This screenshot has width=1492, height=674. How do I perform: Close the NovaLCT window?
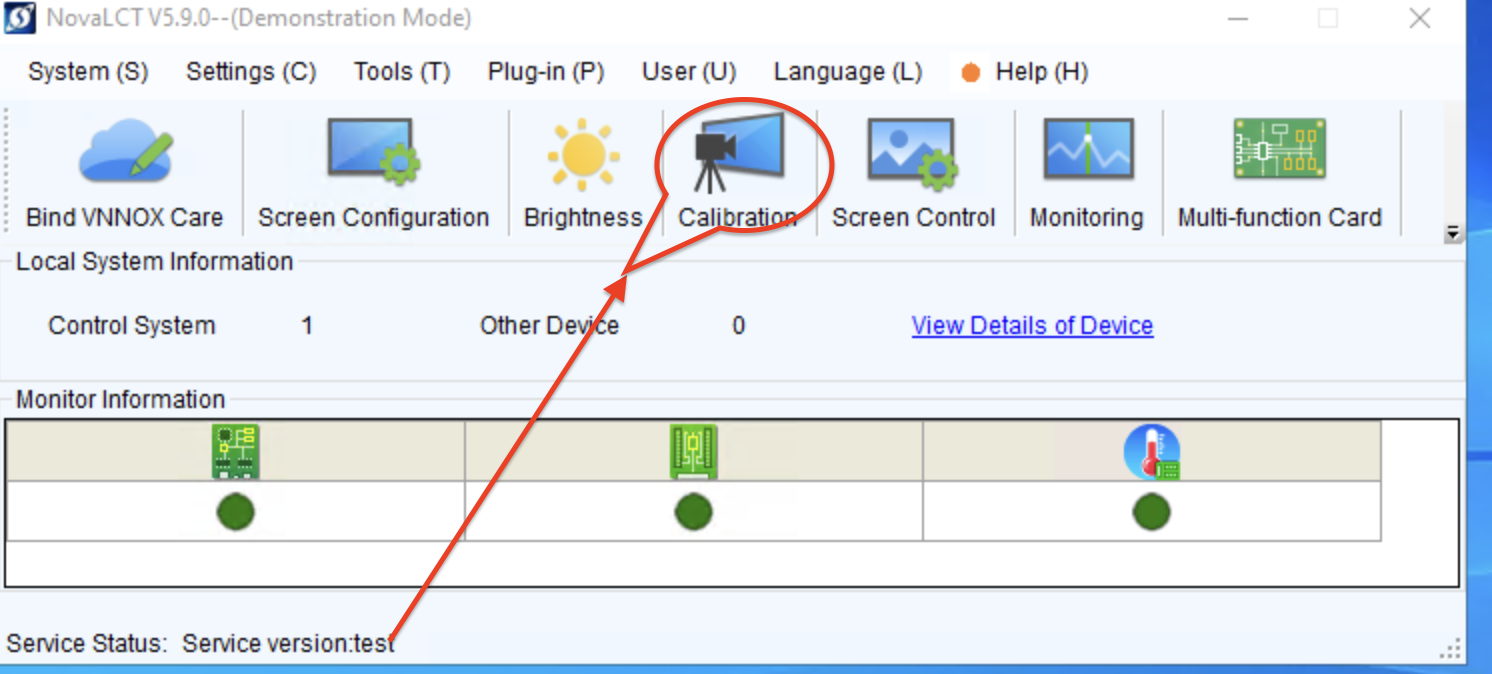[1419, 18]
